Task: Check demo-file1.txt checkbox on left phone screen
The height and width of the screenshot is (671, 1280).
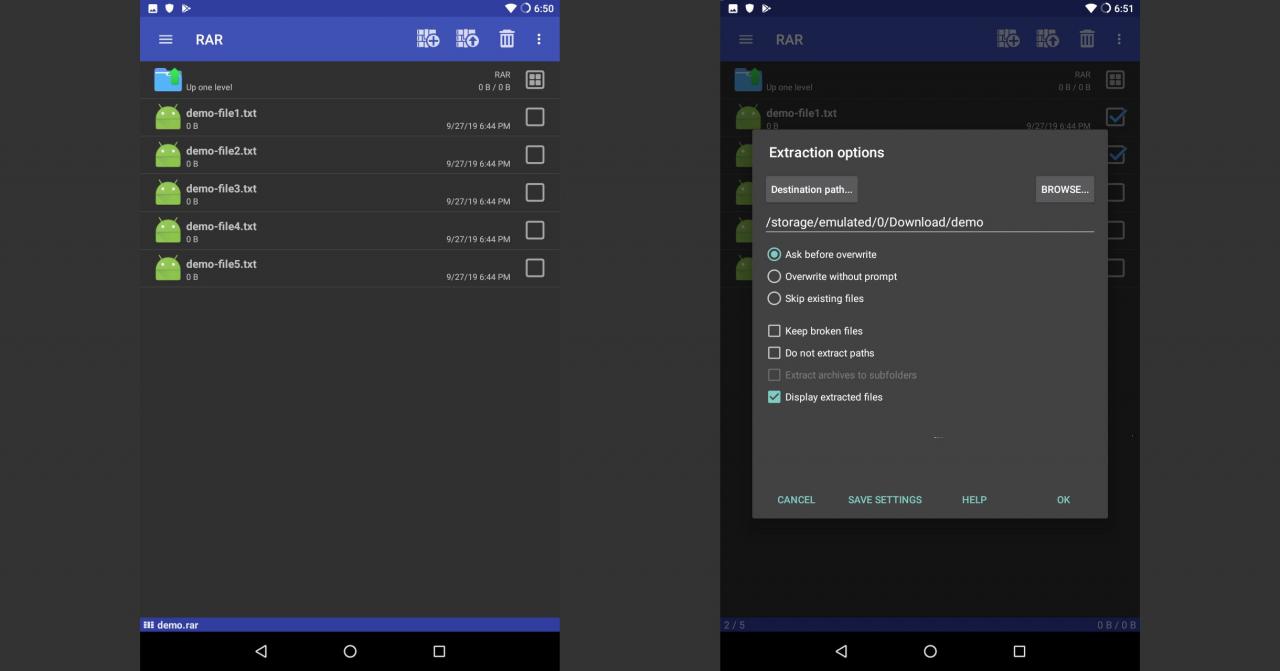Action: click(535, 117)
